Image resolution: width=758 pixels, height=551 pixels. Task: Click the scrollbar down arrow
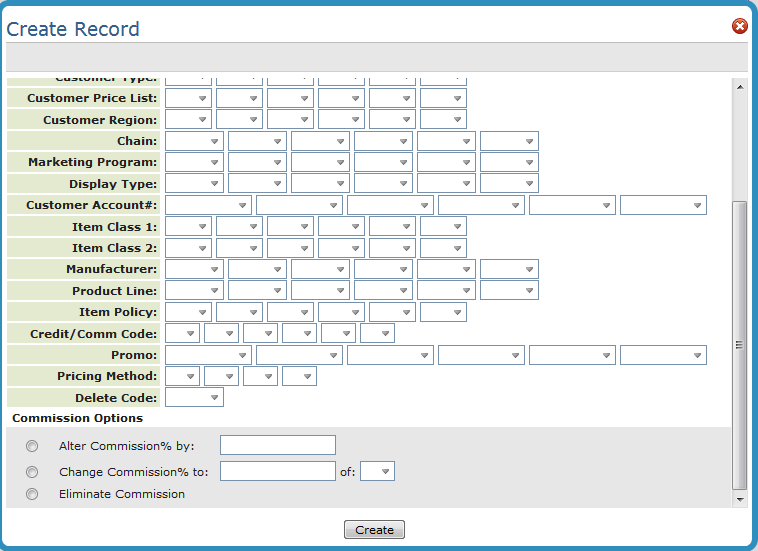click(740, 498)
